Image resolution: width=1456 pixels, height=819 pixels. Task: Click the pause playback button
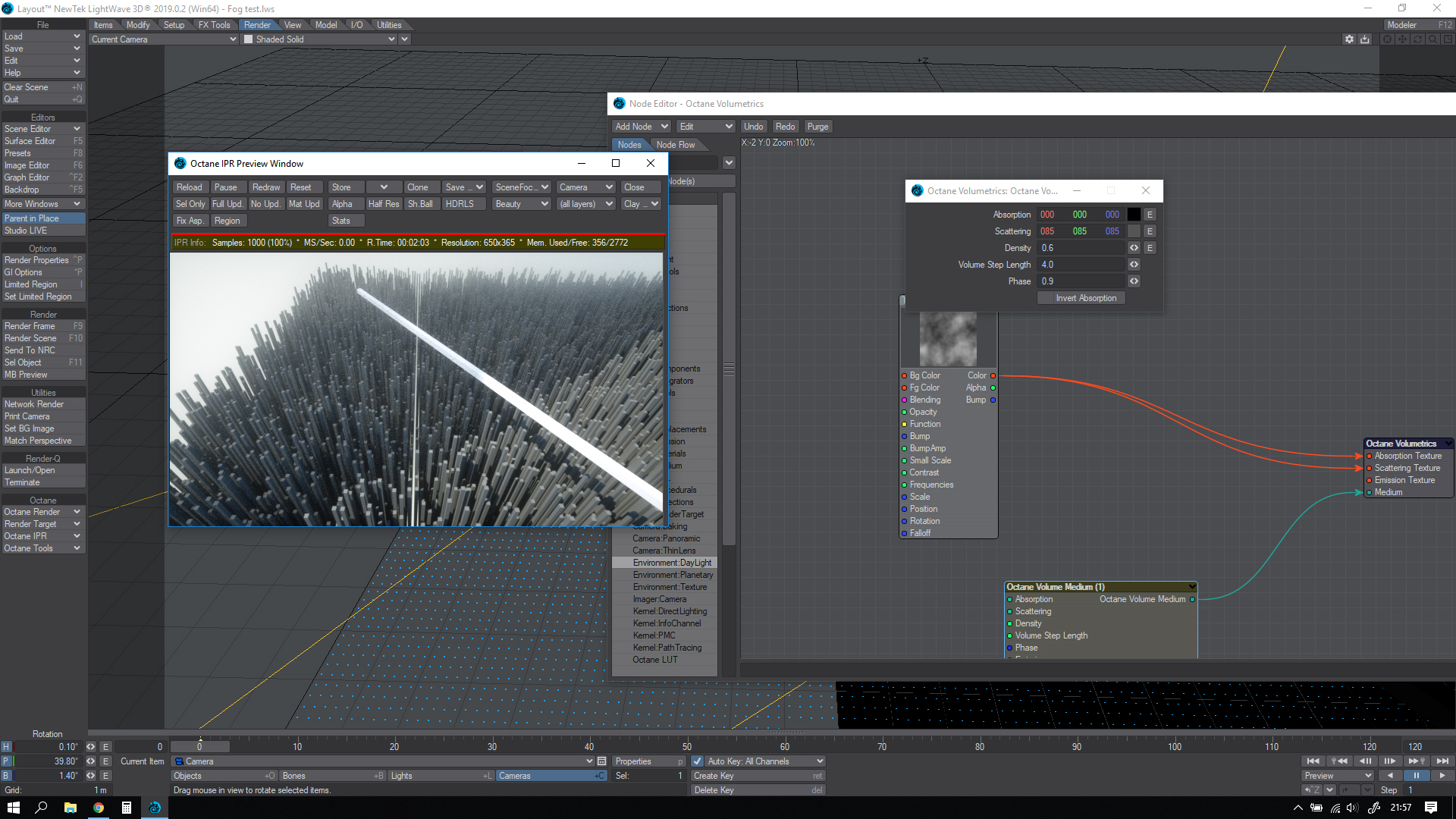pyautogui.click(x=1416, y=776)
